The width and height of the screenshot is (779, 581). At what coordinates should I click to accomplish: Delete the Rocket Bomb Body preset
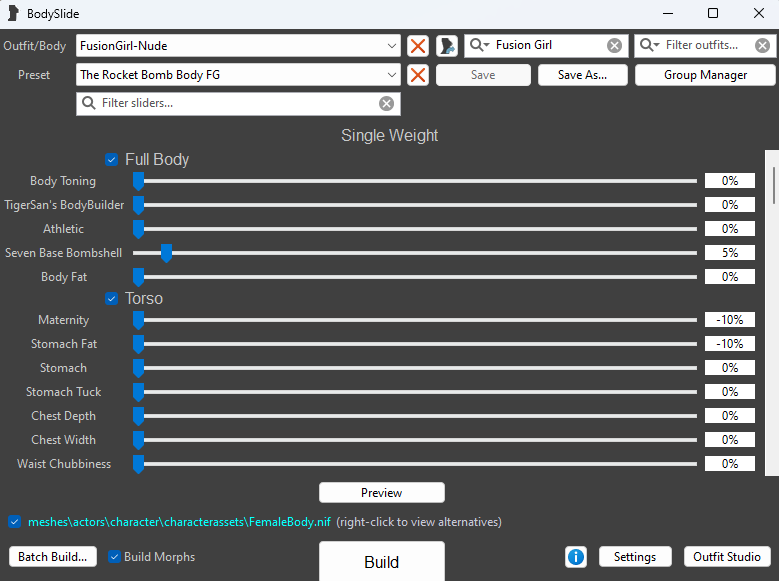point(418,75)
